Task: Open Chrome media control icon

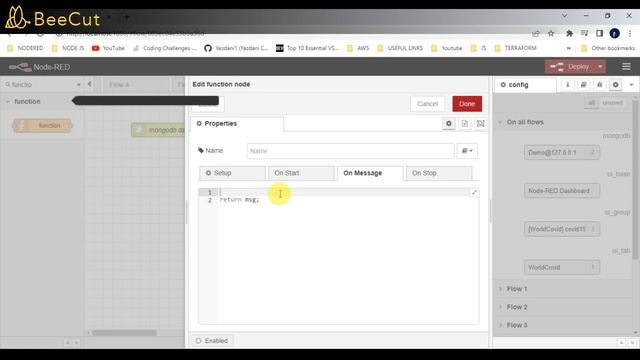Action: click(584, 33)
